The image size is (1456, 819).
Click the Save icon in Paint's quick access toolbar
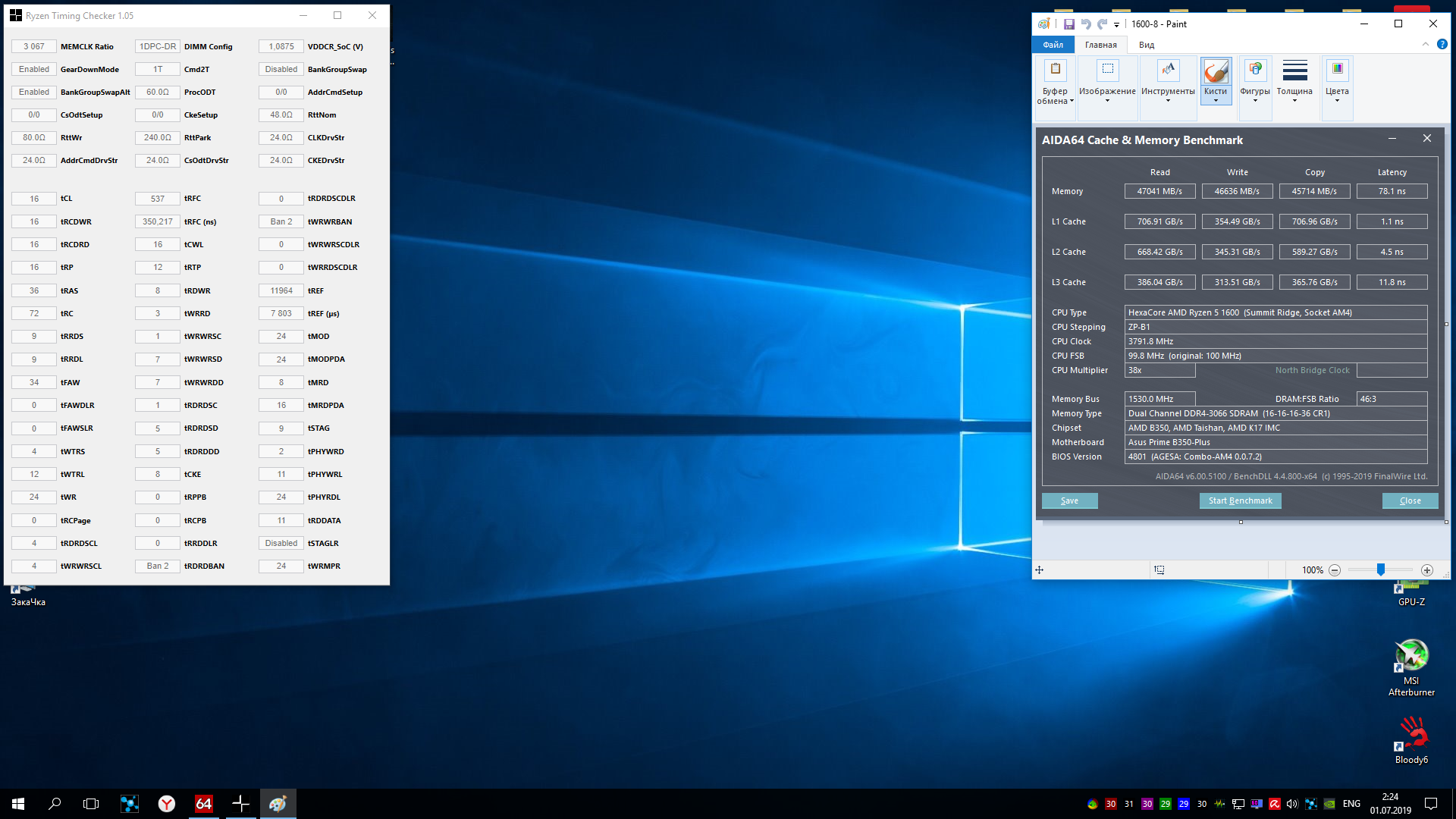tap(1068, 24)
